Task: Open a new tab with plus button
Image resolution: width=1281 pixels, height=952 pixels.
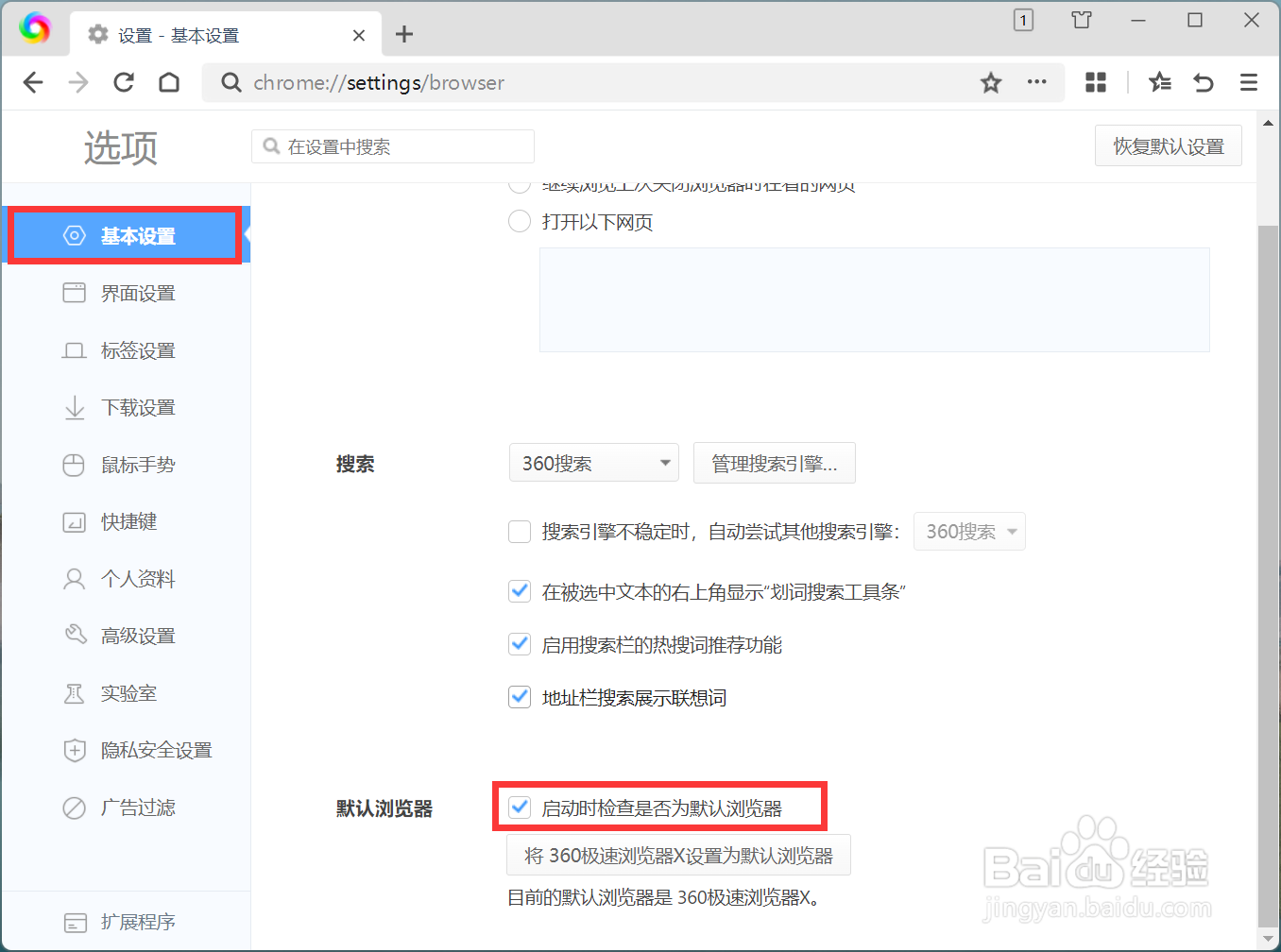Action: [x=404, y=35]
